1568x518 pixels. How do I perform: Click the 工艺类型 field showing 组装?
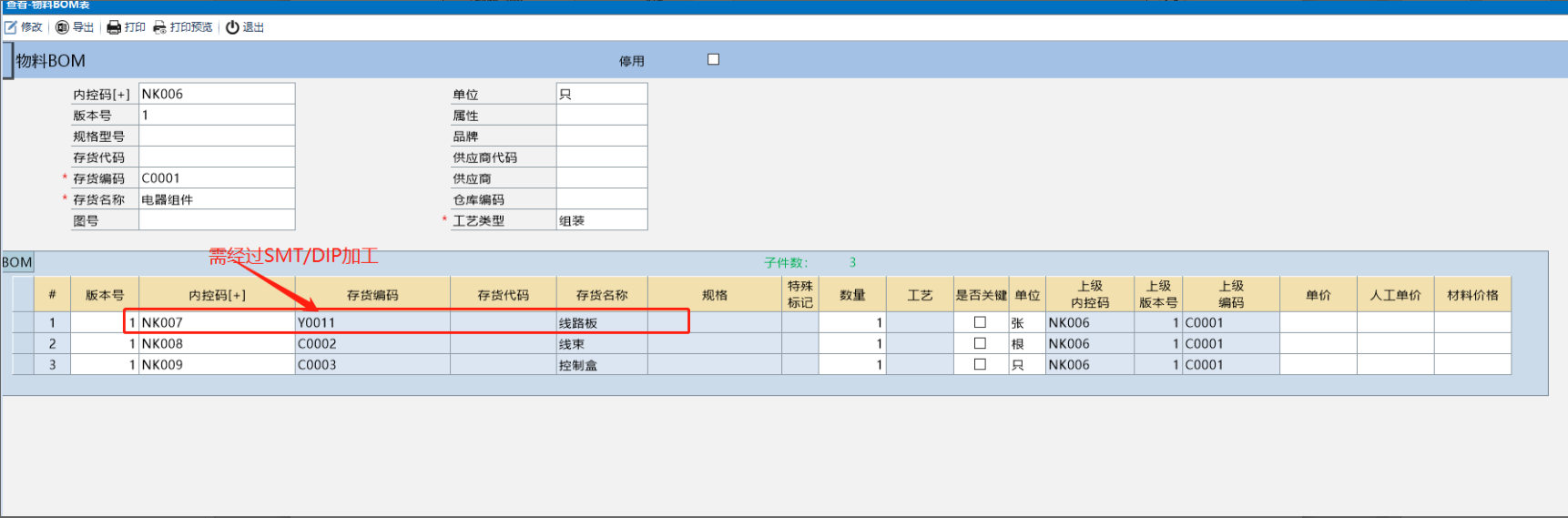point(601,220)
